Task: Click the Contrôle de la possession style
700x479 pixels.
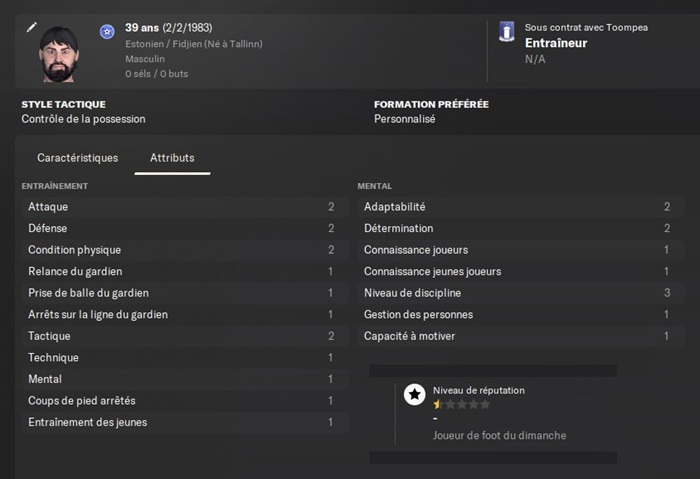Action: pos(83,119)
